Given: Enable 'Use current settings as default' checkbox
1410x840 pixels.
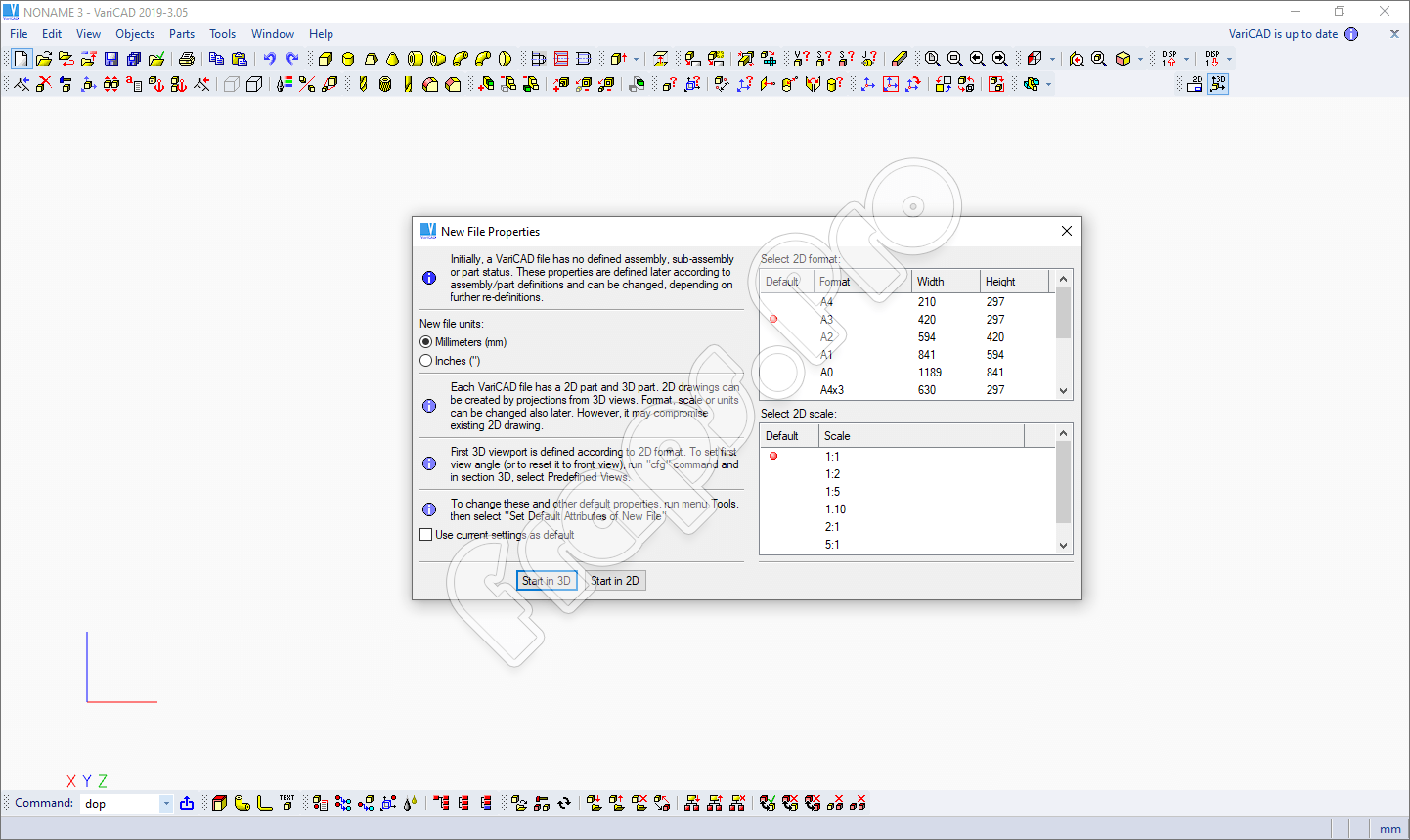Looking at the screenshot, I should coord(426,535).
